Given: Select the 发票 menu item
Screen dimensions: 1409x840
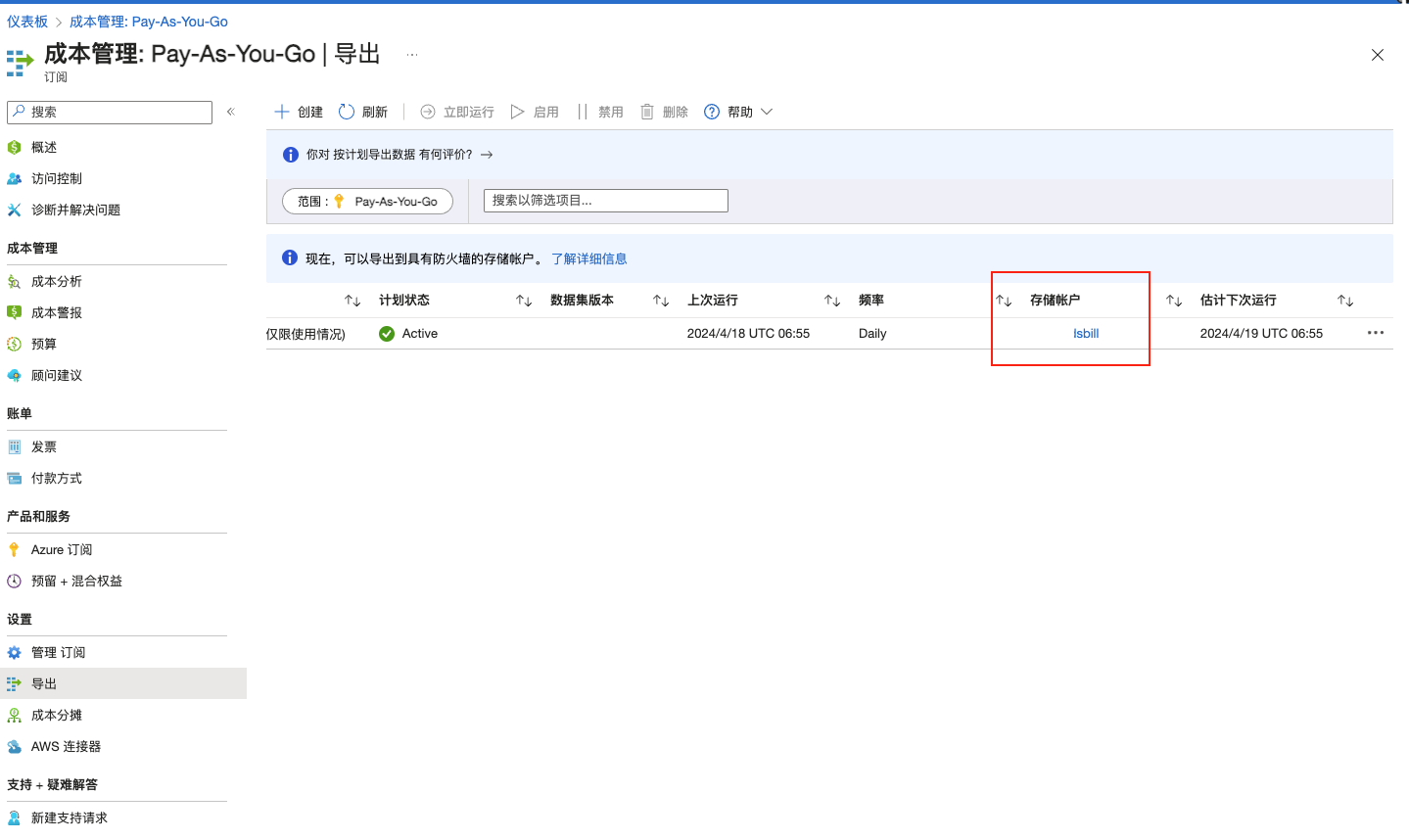Looking at the screenshot, I should pos(44,447).
